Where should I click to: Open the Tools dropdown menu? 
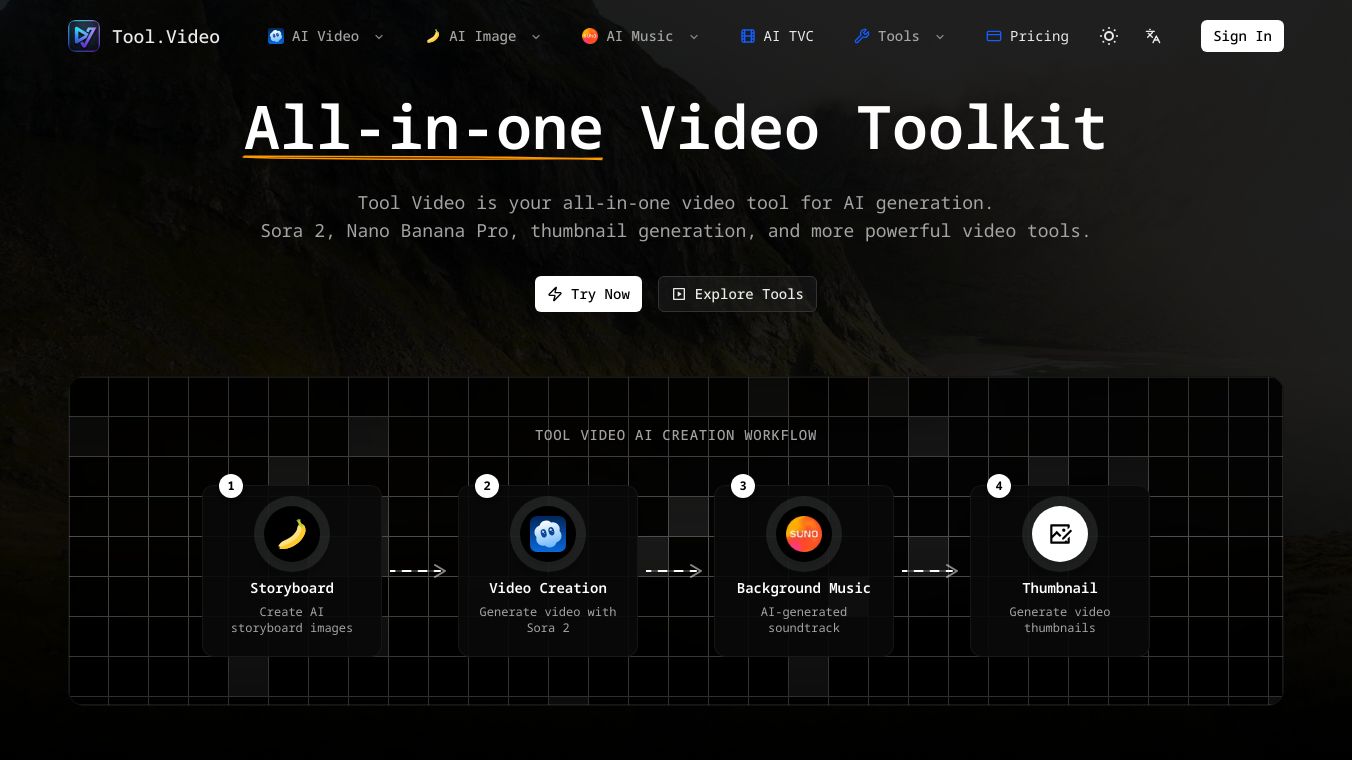click(x=898, y=36)
